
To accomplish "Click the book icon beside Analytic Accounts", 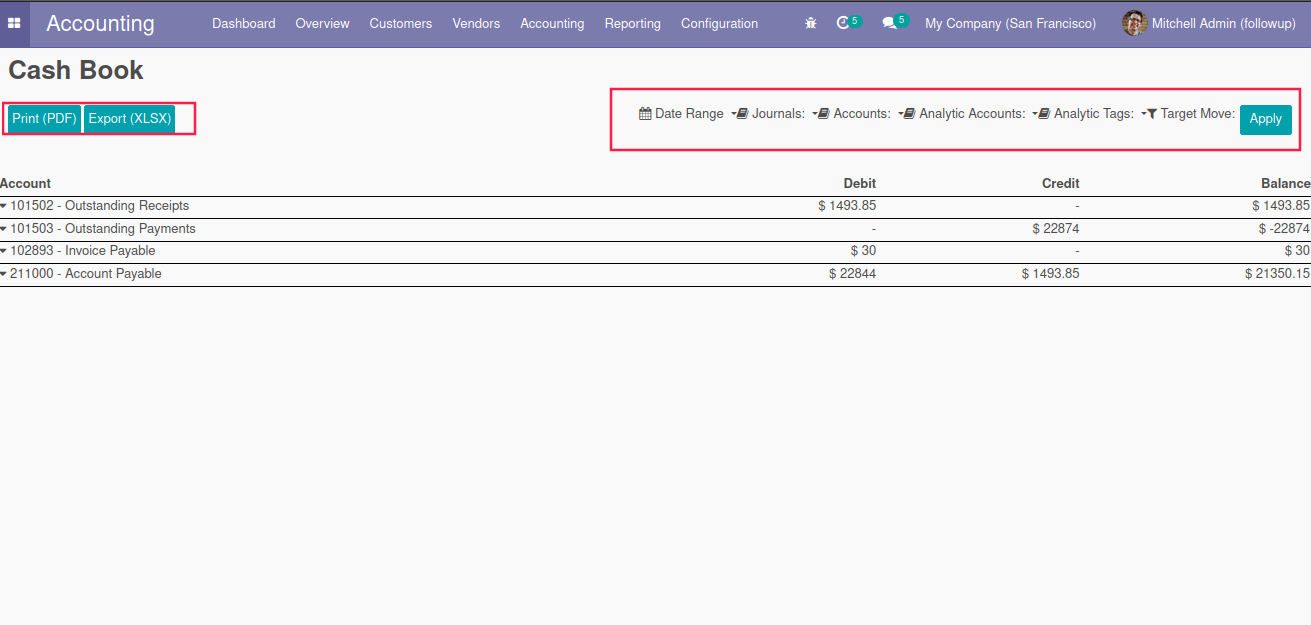I will click(910, 114).
